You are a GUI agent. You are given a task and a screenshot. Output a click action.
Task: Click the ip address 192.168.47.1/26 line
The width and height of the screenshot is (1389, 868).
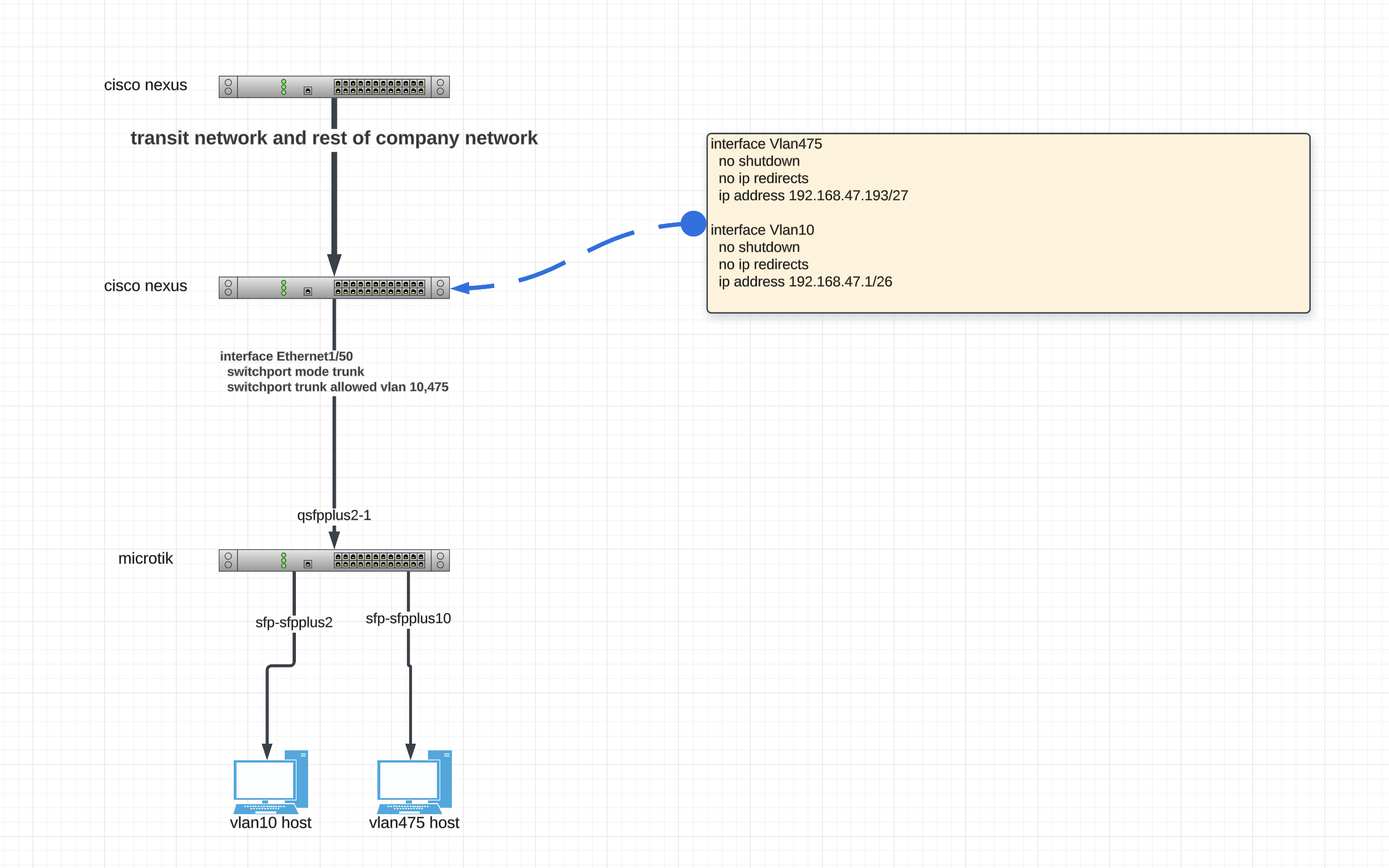(x=805, y=282)
